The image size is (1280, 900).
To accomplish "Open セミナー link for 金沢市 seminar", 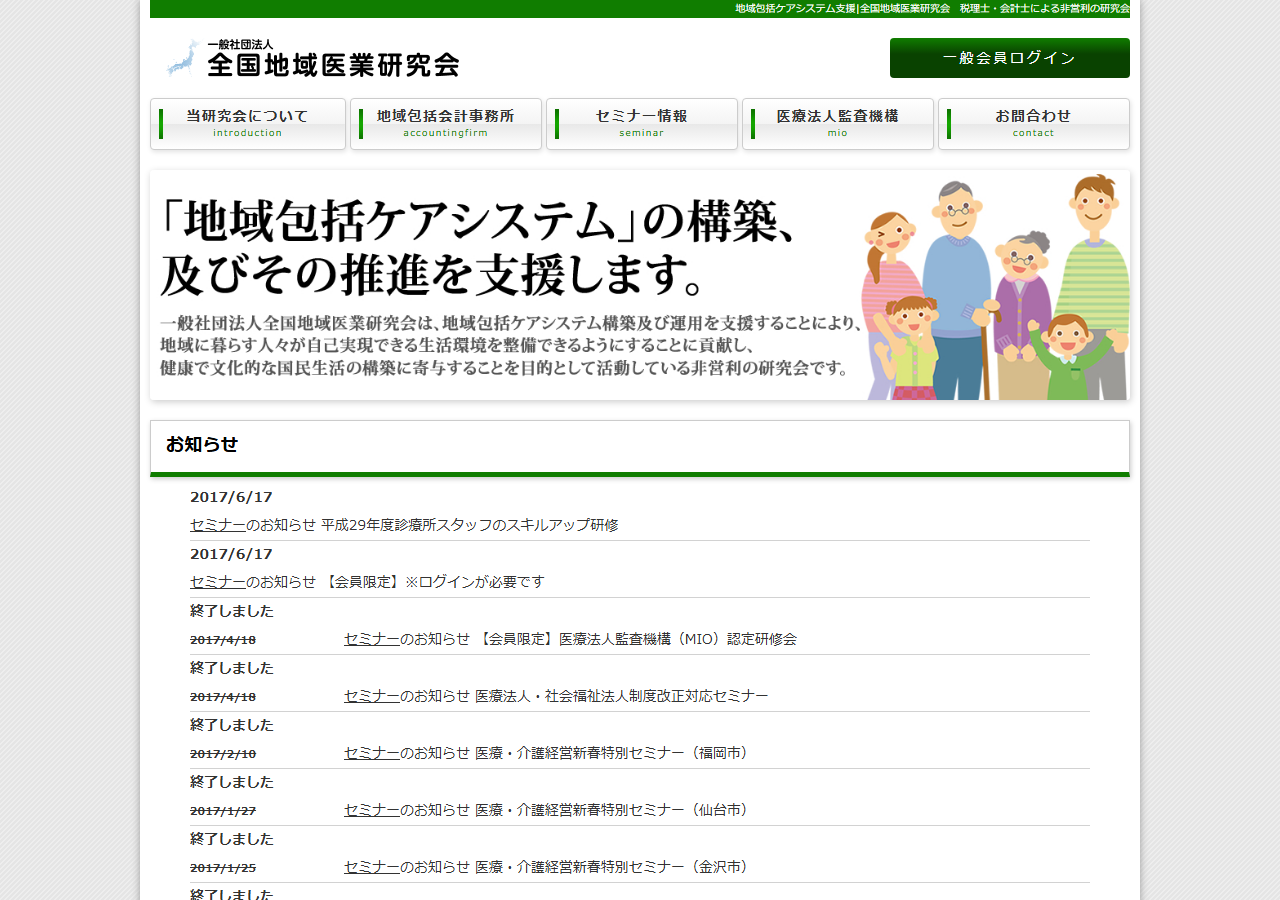I will 372,867.
